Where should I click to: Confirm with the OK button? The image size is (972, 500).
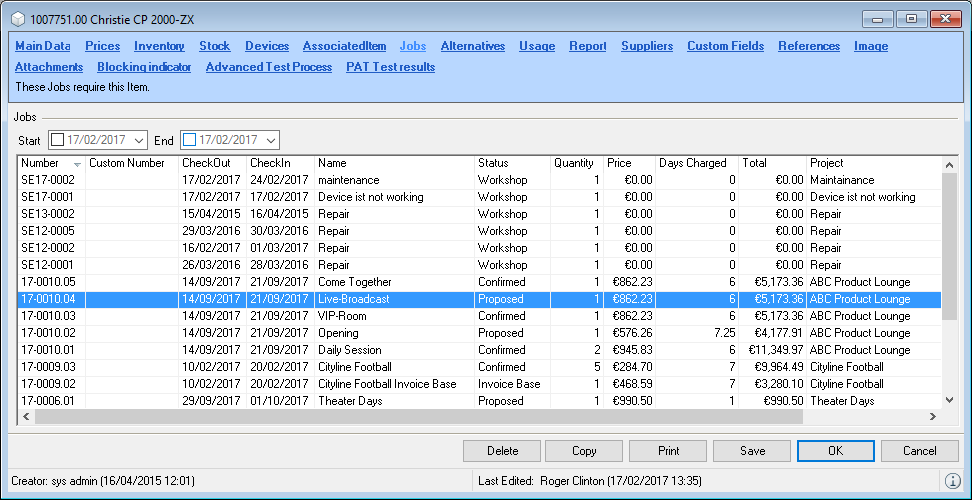point(836,451)
